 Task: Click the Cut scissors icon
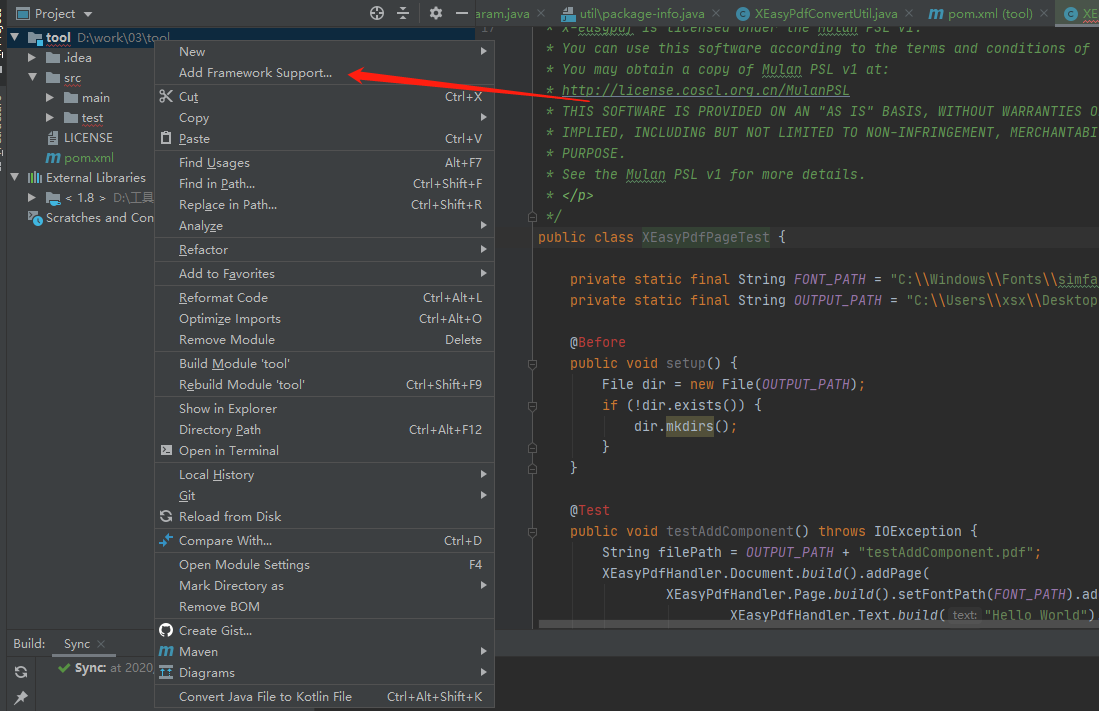coord(166,97)
